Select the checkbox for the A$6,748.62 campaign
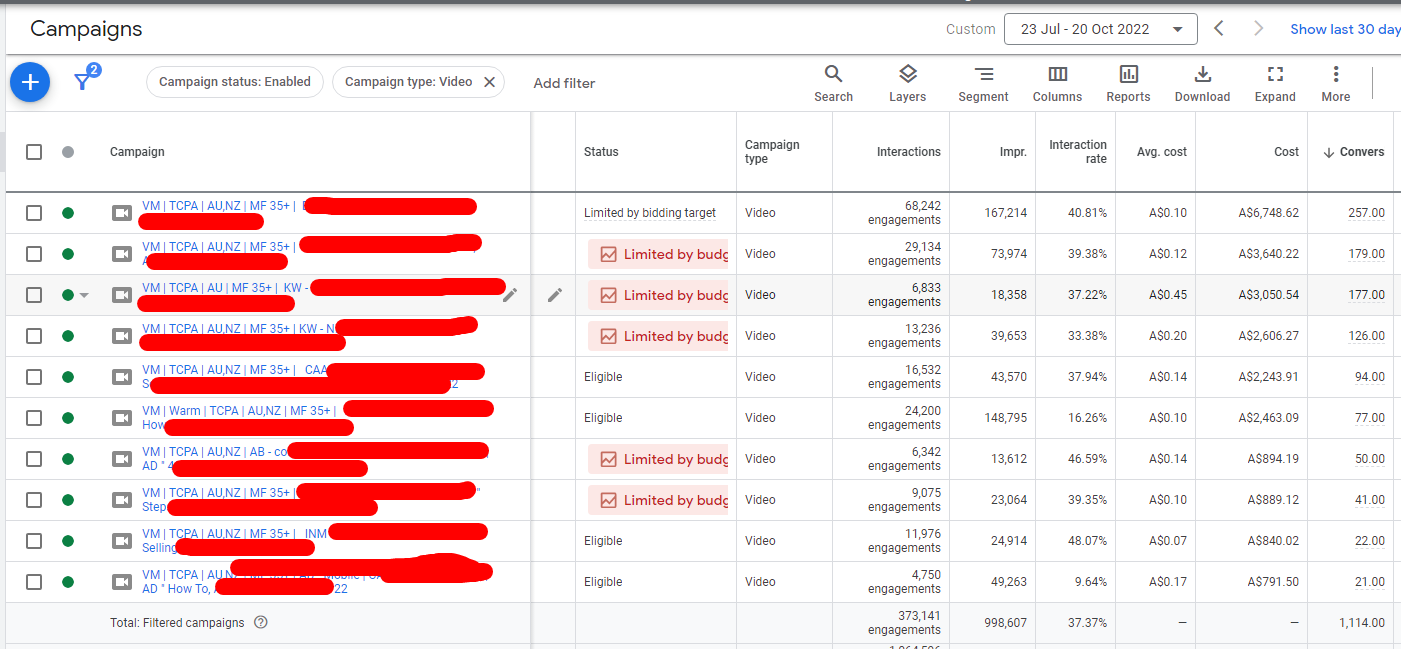Screen dimensions: 1401x649 coord(34,213)
